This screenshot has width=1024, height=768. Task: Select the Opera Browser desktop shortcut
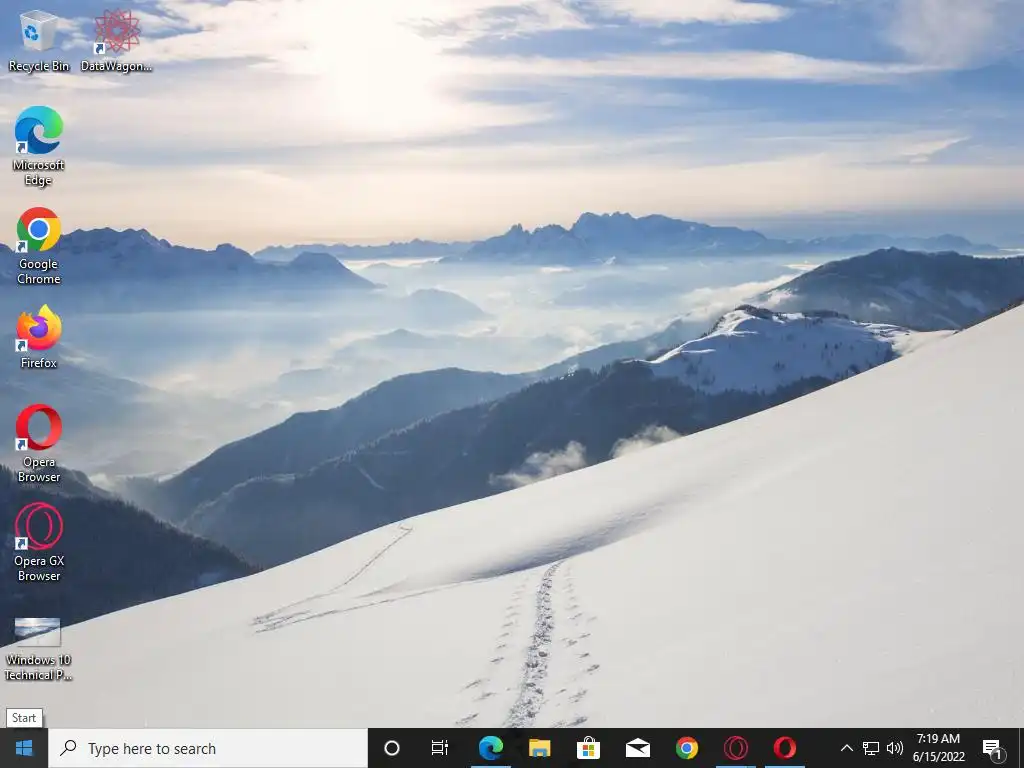(39, 444)
